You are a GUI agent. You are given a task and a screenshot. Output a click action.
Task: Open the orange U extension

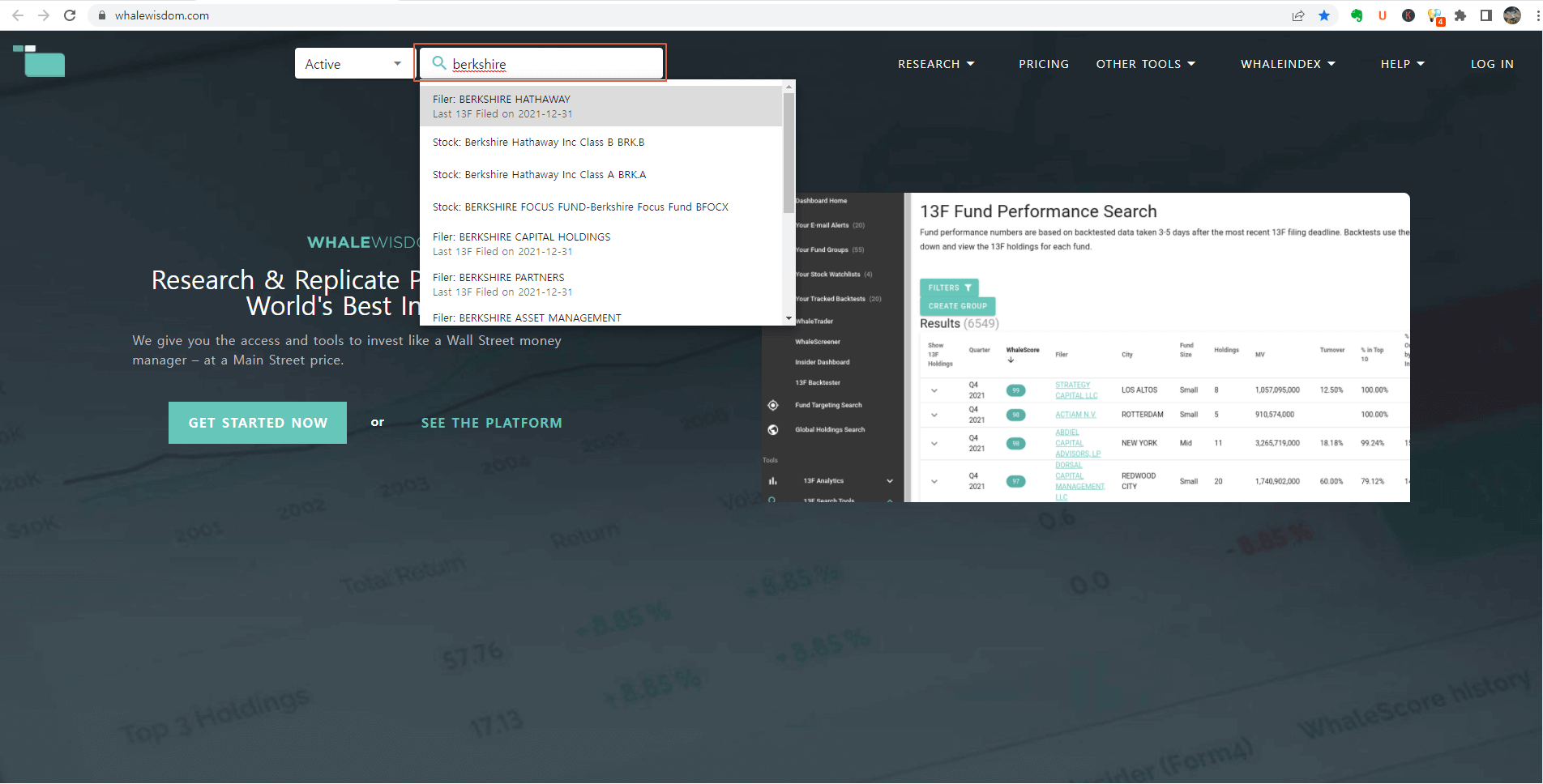[x=1383, y=15]
